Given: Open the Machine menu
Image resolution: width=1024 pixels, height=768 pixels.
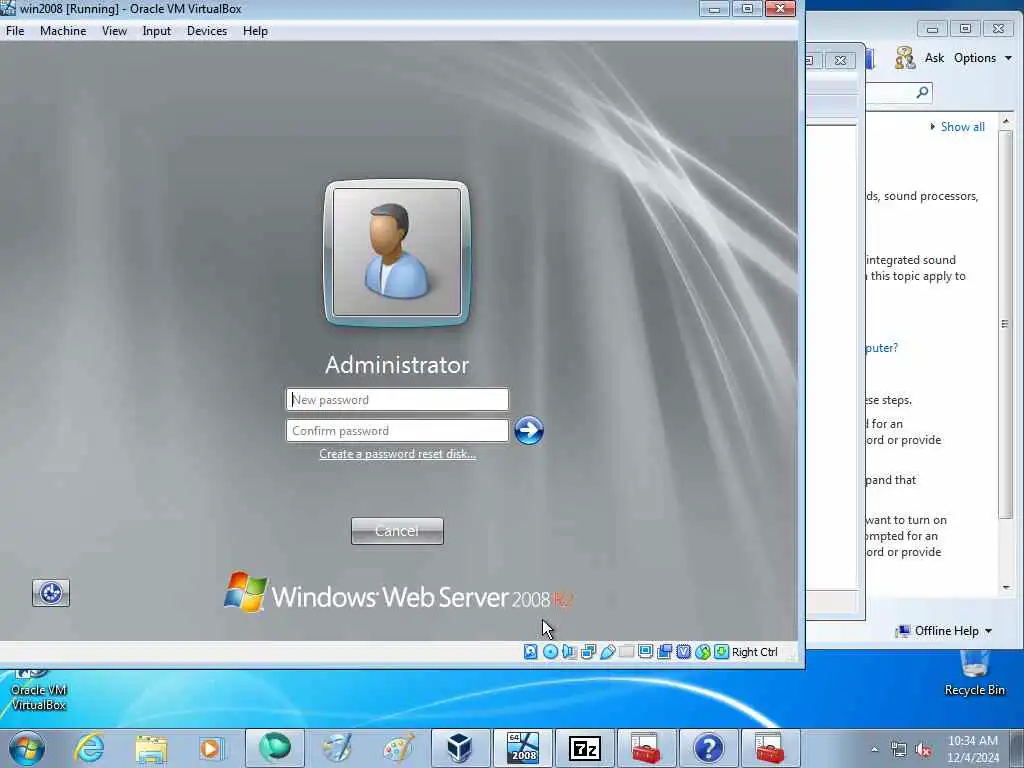Looking at the screenshot, I should pyautogui.click(x=63, y=31).
